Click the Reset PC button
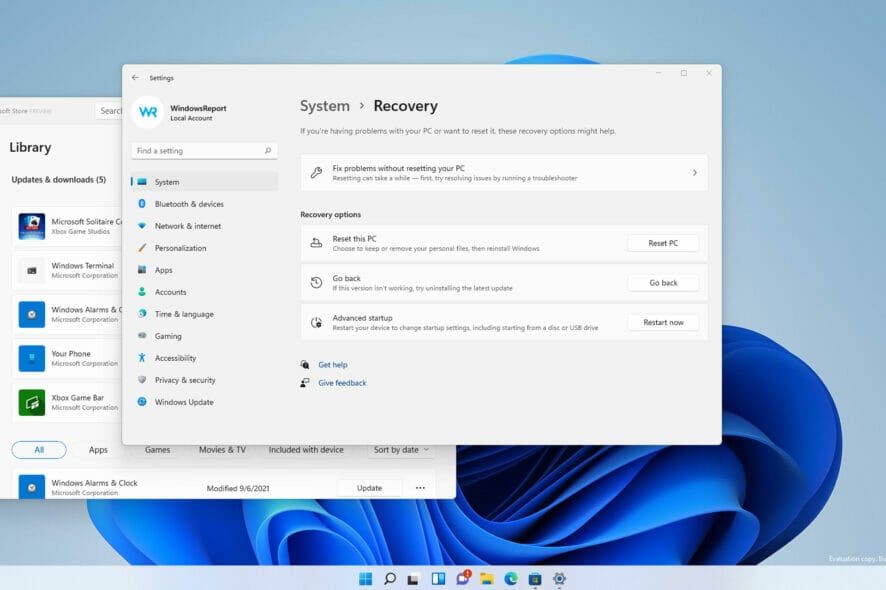886x590 pixels. [663, 243]
